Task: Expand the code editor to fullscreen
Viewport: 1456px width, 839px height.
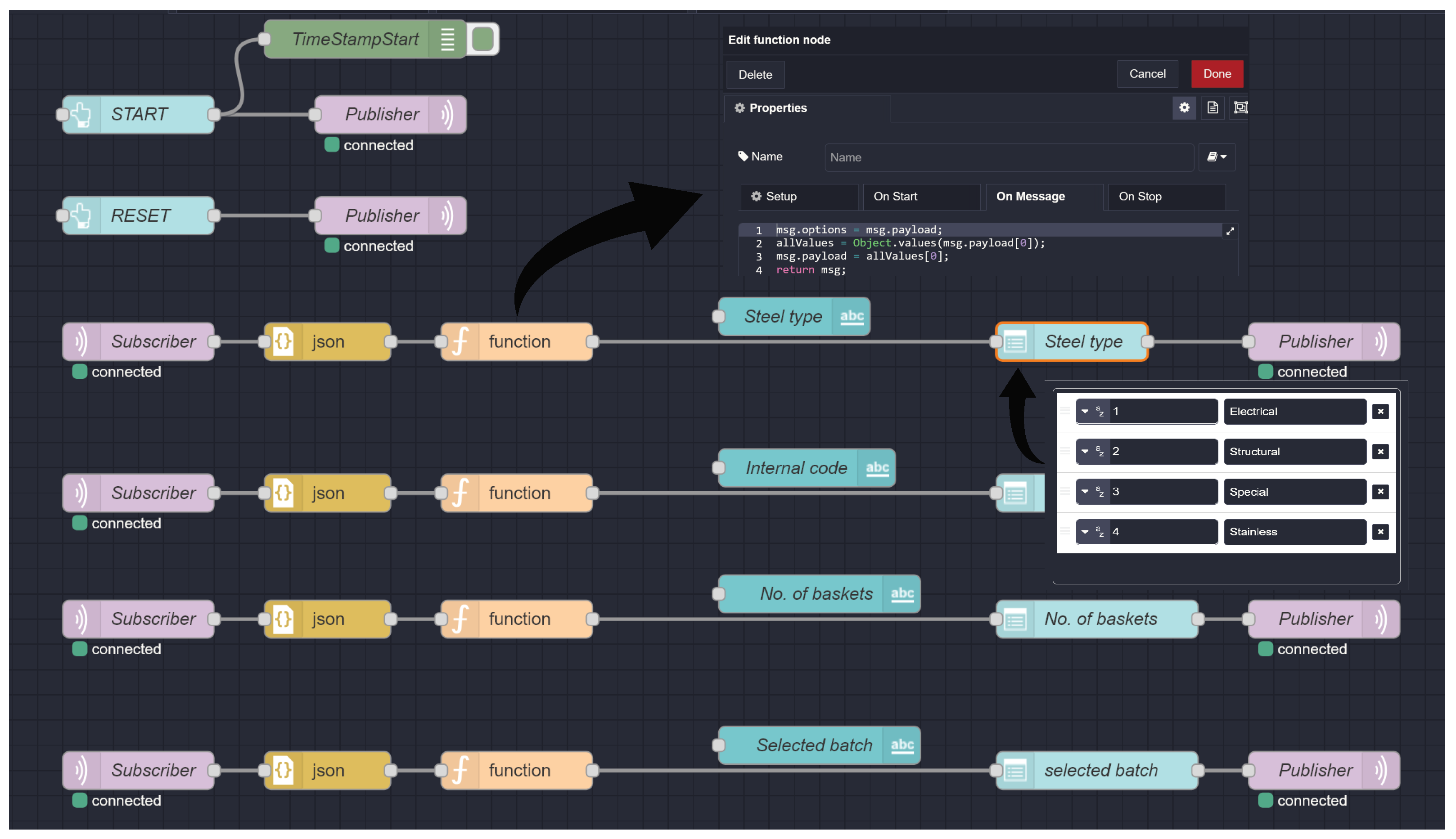Action: [1230, 231]
